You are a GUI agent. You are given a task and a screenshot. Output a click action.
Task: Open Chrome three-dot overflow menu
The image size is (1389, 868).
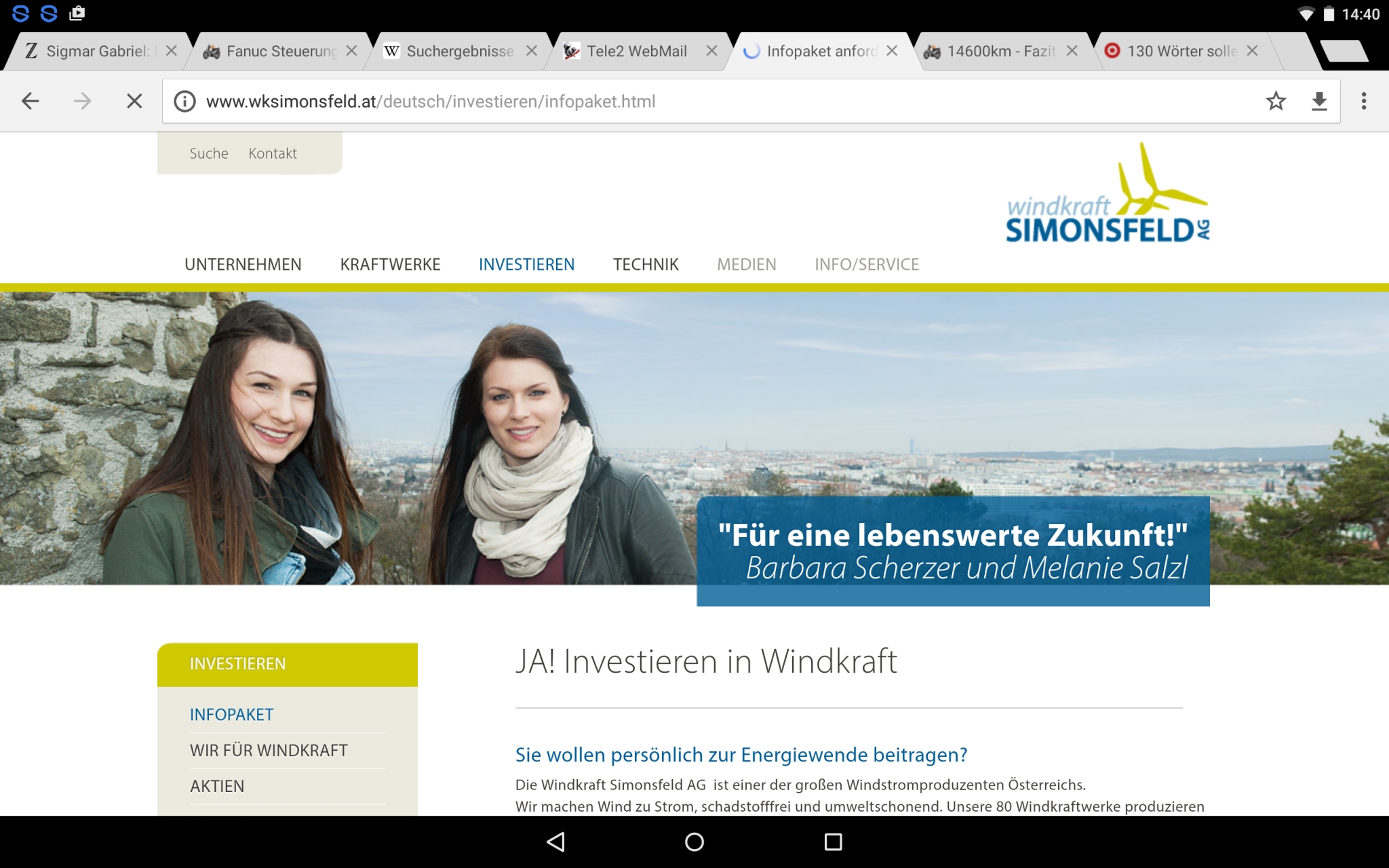point(1364,102)
